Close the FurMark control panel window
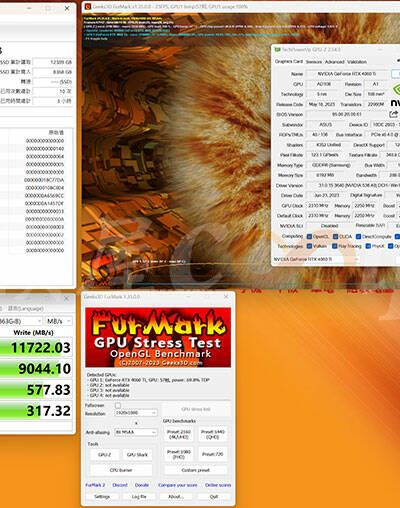This screenshot has height=508, width=400. click(226, 297)
